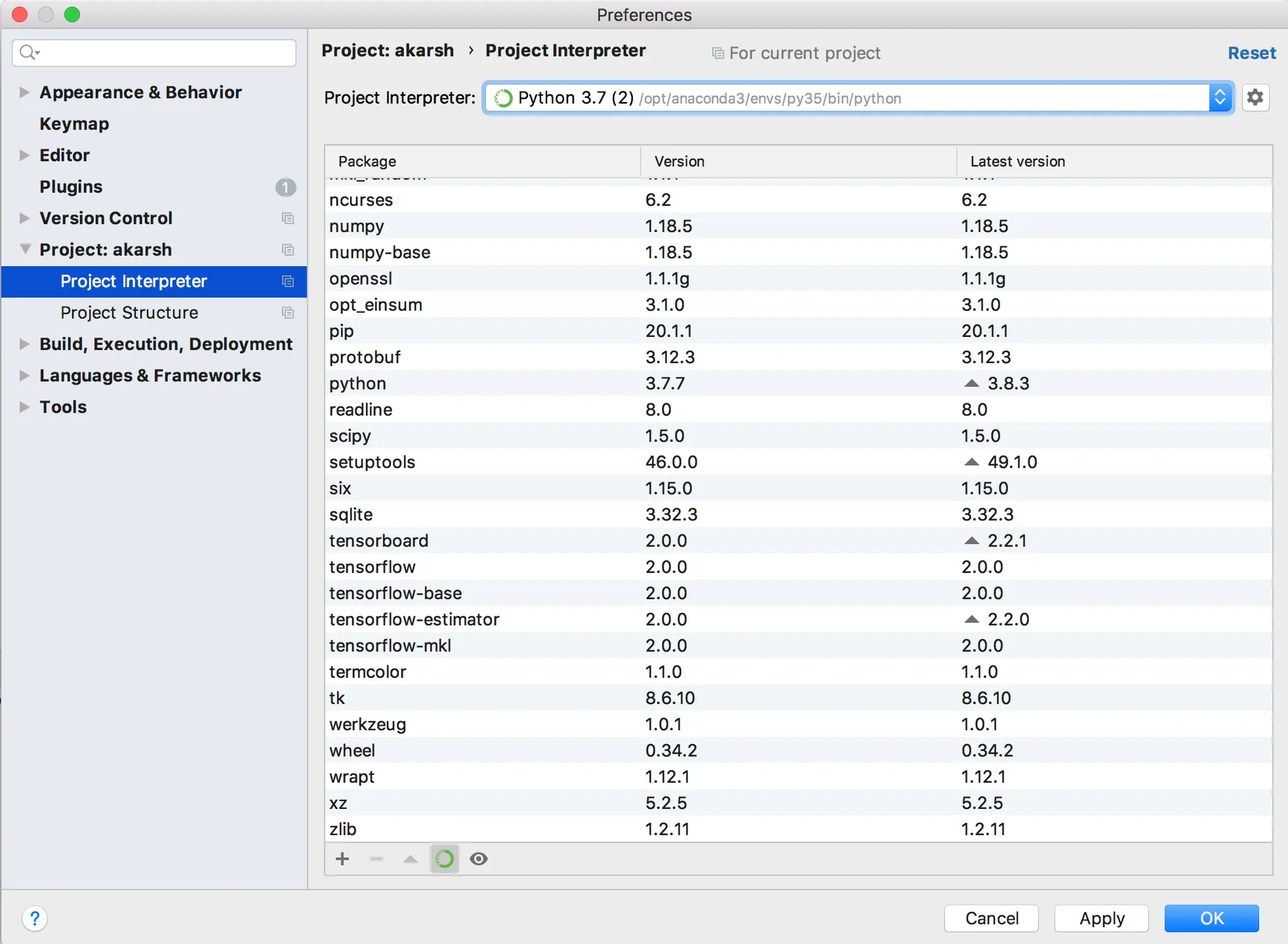Click the upgrade arrow beside setuptools 49.1.0
Viewport: 1288px width, 944px height.
coord(972,462)
